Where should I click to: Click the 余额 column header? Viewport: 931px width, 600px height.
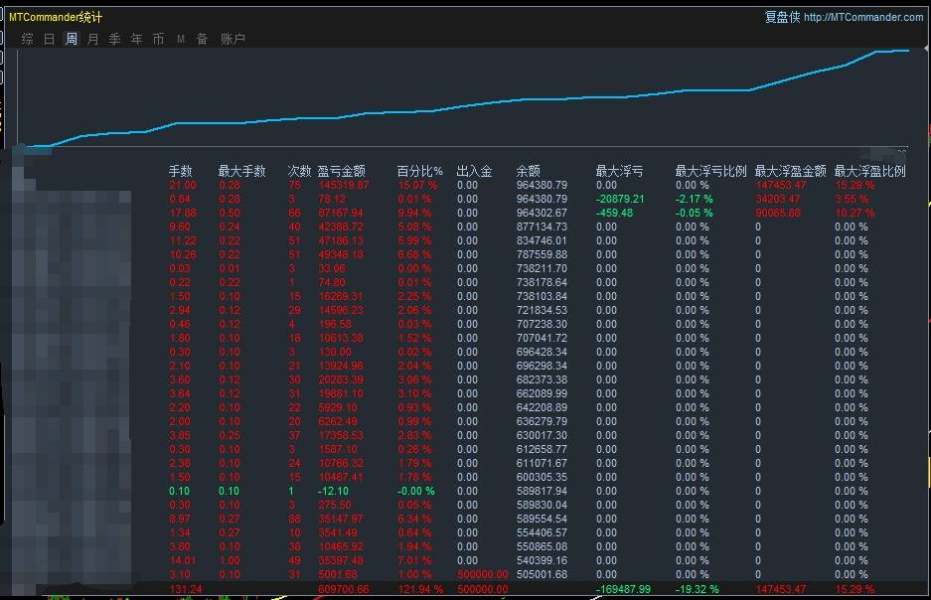click(x=528, y=171)
